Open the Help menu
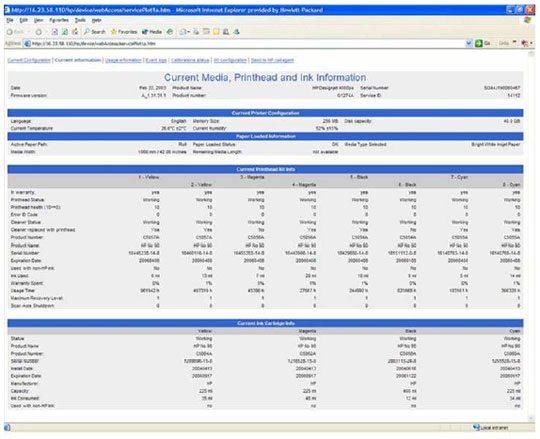The image size is (540, 439). (96, 20)
